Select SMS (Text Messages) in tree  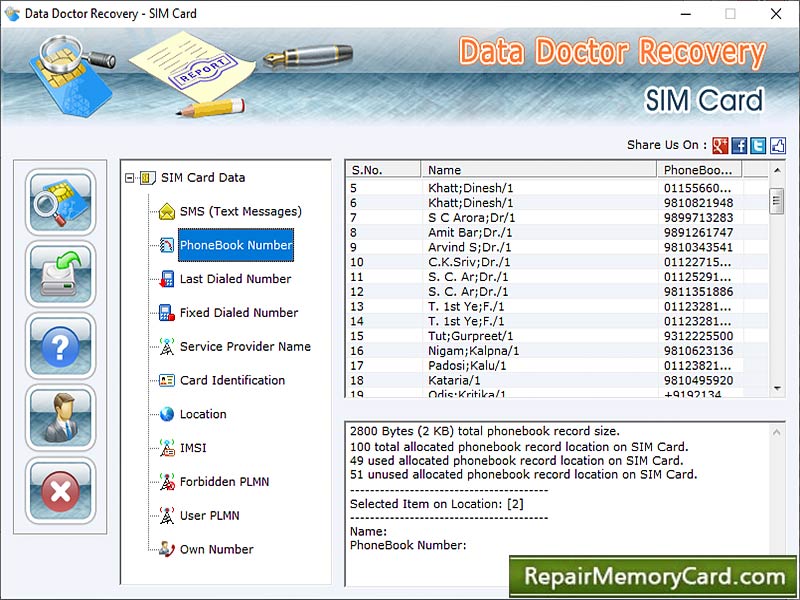240,211
